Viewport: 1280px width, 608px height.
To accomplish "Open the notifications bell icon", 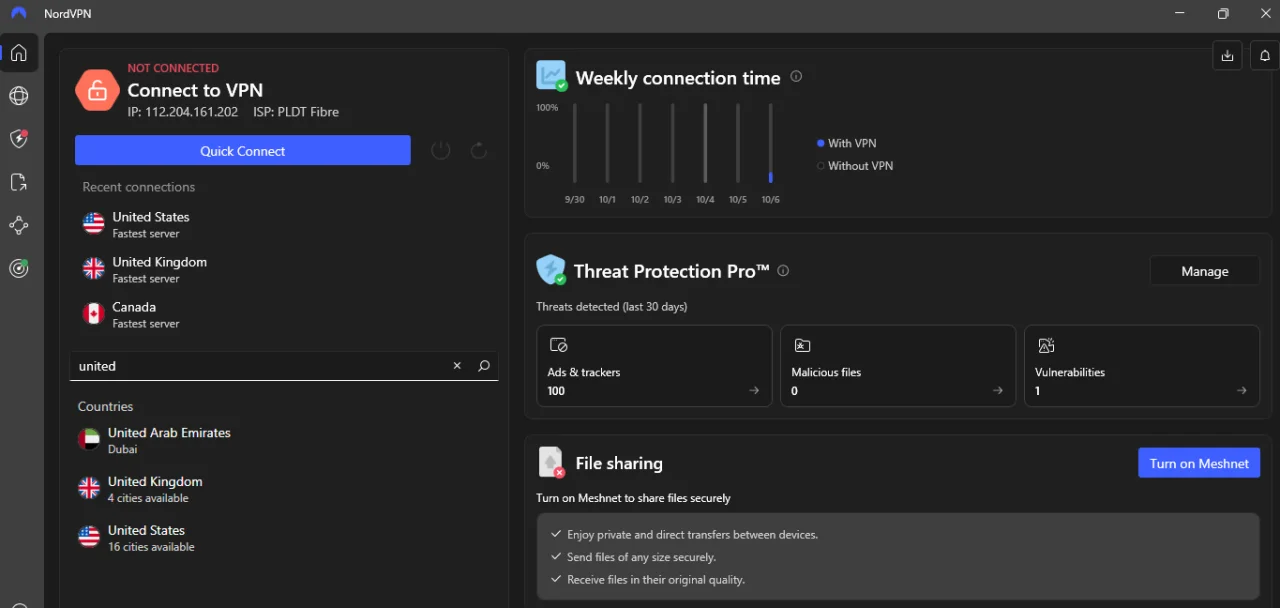I will point(1265,56).
